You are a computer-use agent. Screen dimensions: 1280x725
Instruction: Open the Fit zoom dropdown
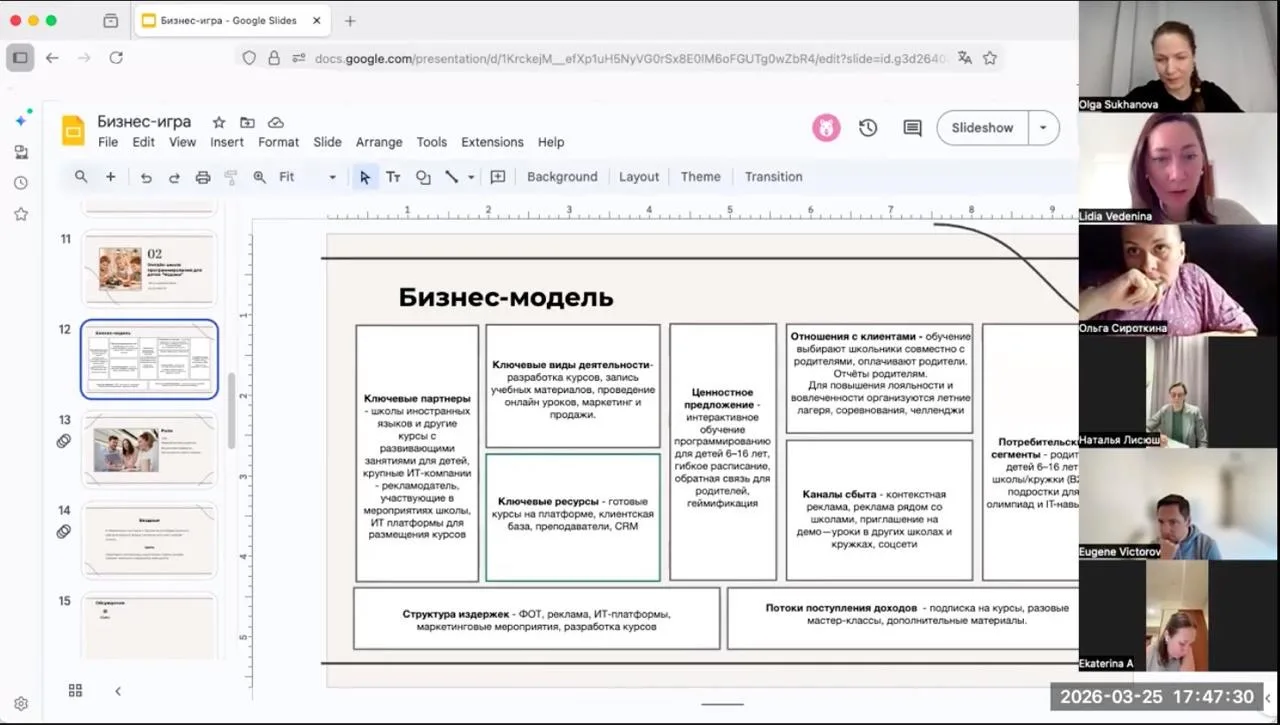click(x=307, y=177)
